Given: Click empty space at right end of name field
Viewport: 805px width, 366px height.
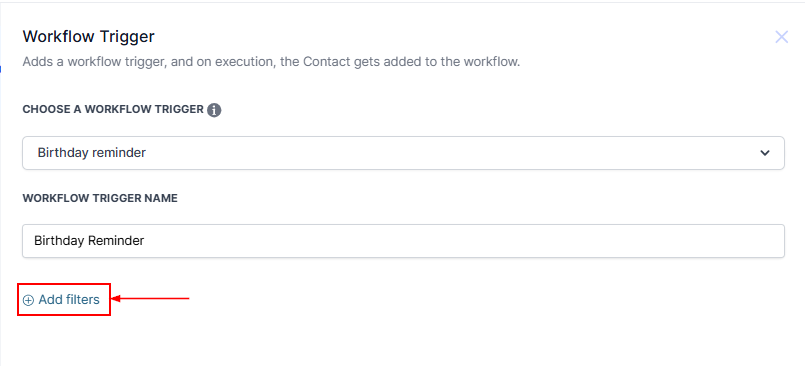Looking at the screenshot, I should [x=719, y=241].
